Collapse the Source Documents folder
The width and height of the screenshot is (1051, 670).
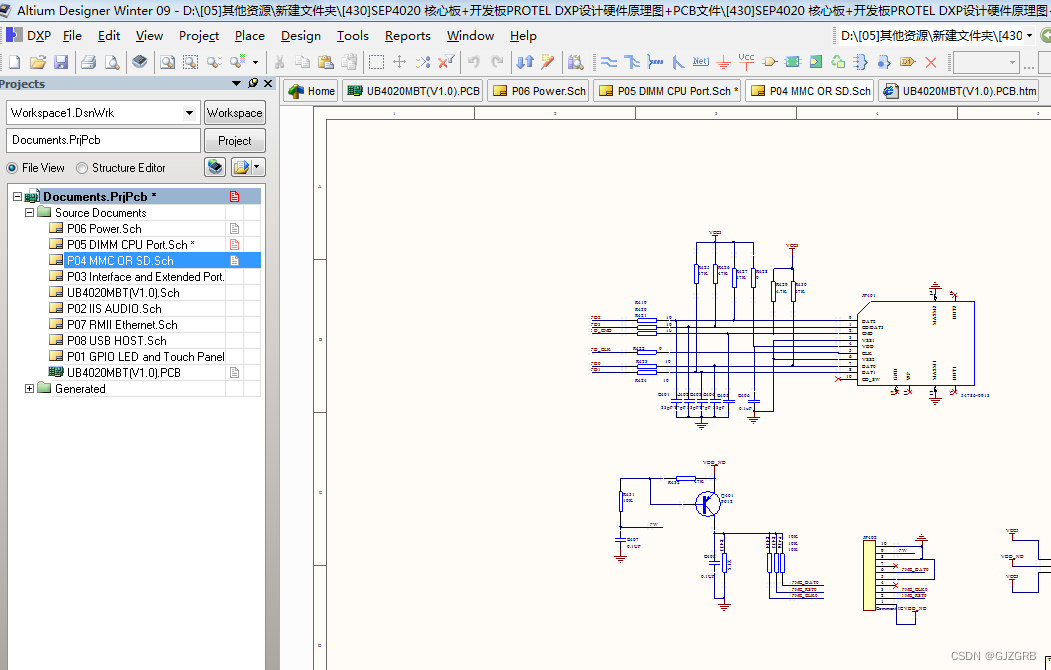pos(30,213)
